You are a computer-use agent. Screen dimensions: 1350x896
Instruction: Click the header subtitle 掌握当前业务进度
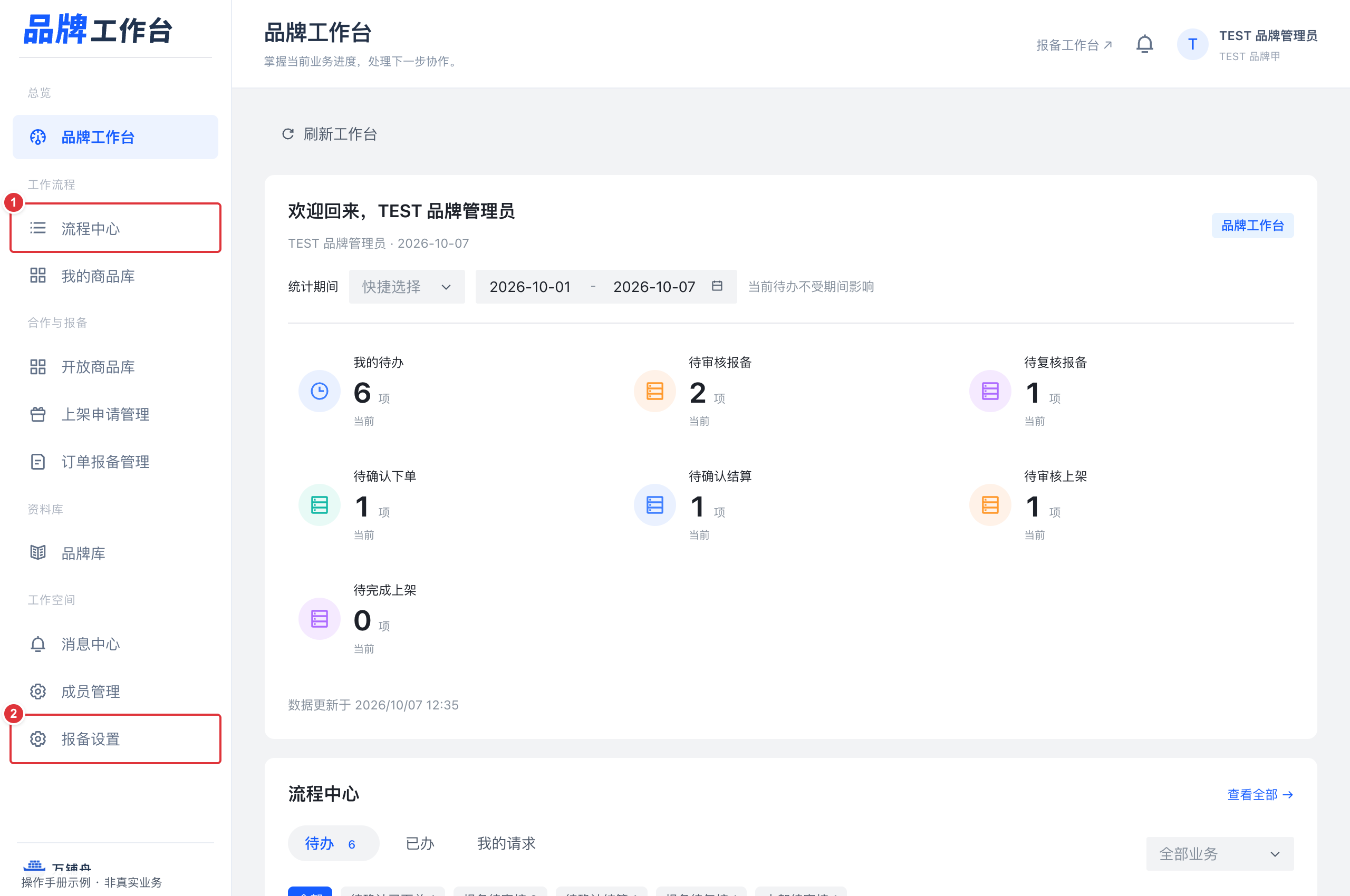311,61
